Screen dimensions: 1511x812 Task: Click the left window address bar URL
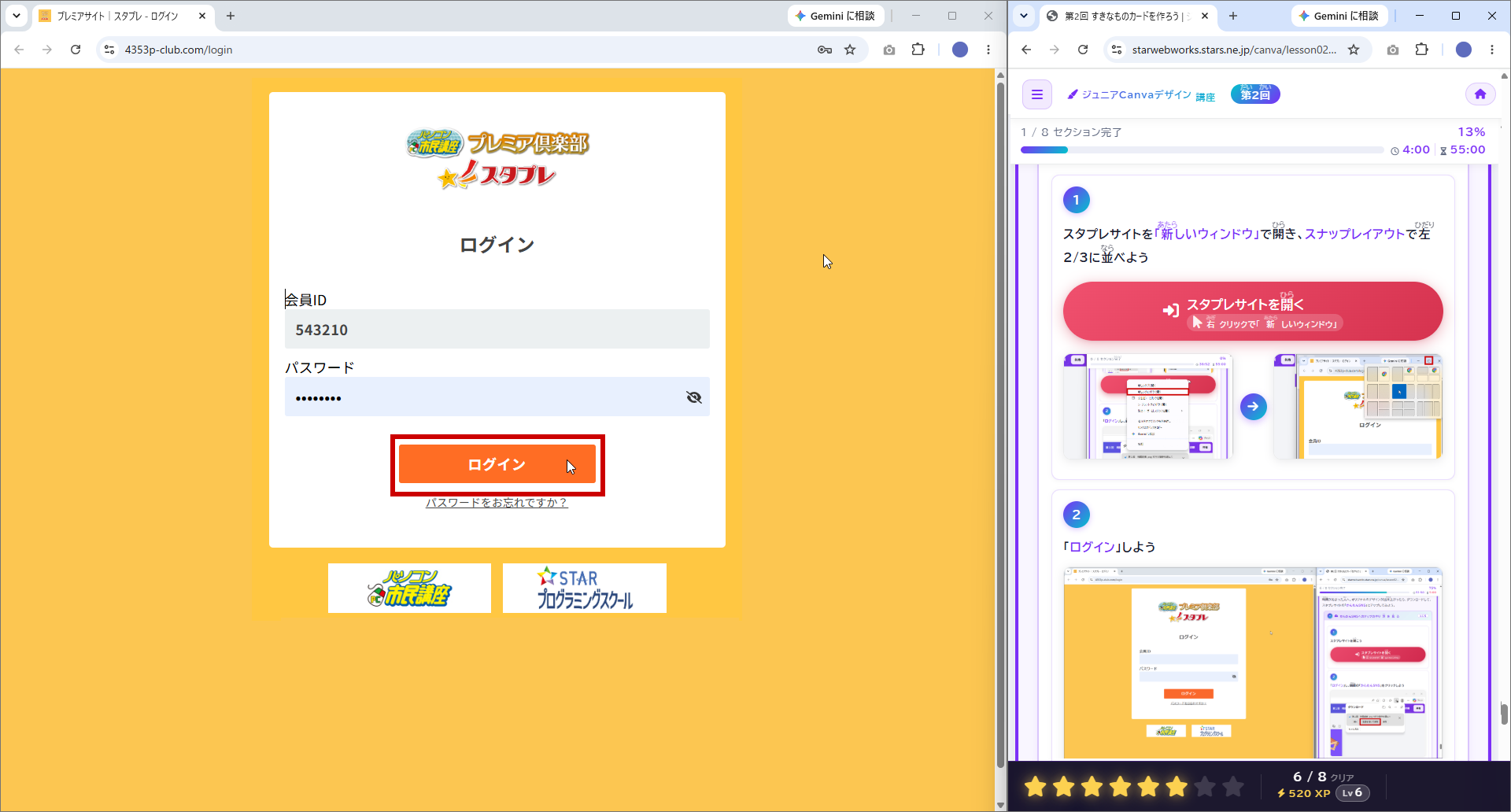179,50
